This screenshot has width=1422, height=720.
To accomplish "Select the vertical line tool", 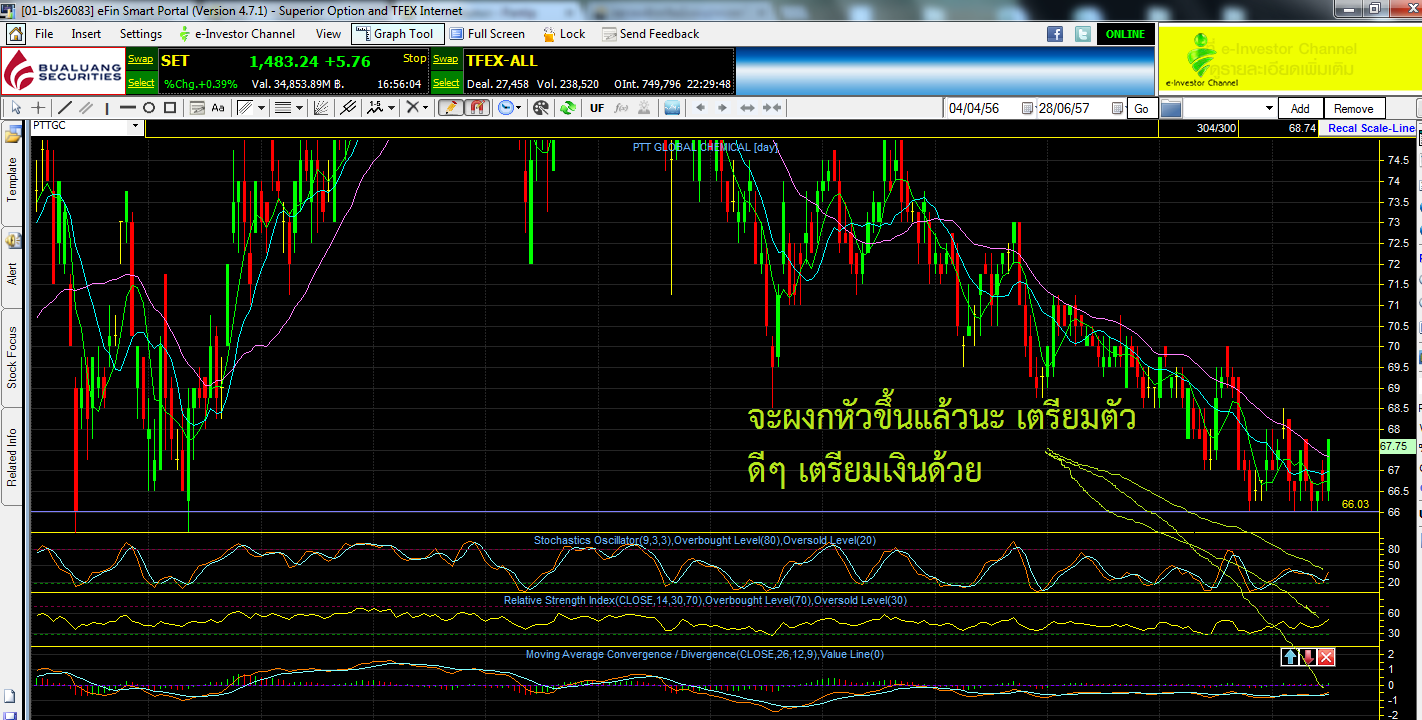I will (107, 108).
